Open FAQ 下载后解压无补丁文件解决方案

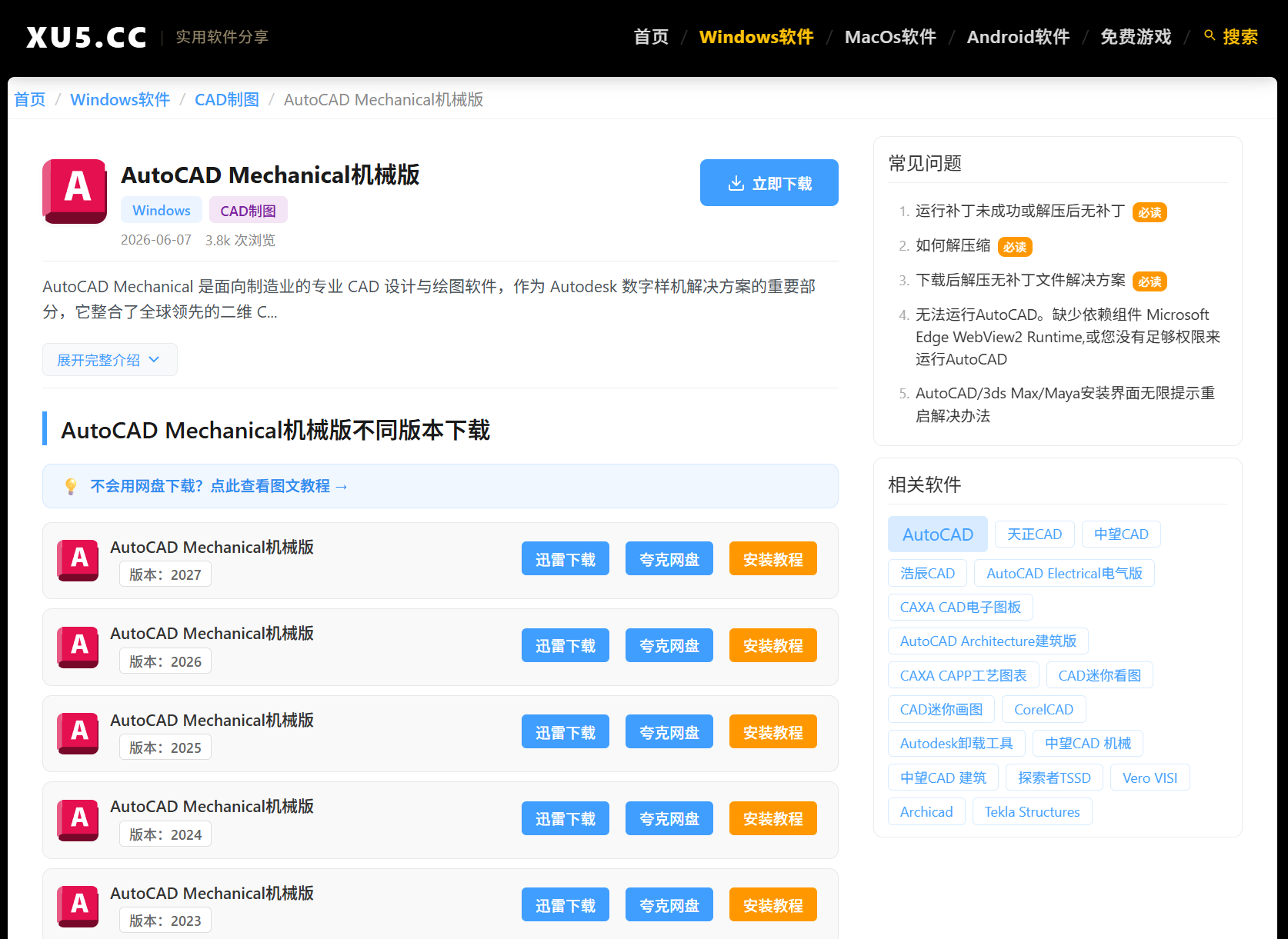click(1020, 280)
